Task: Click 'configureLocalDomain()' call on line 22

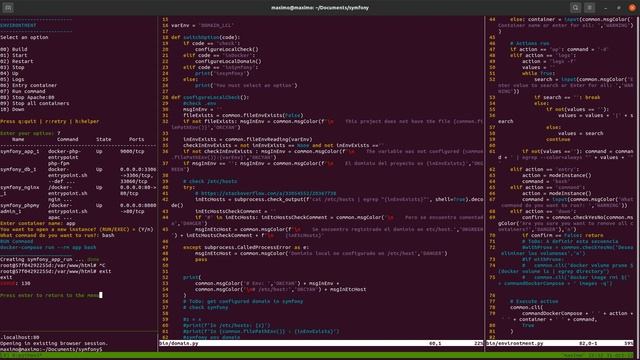Action: (x=228, y=61)
